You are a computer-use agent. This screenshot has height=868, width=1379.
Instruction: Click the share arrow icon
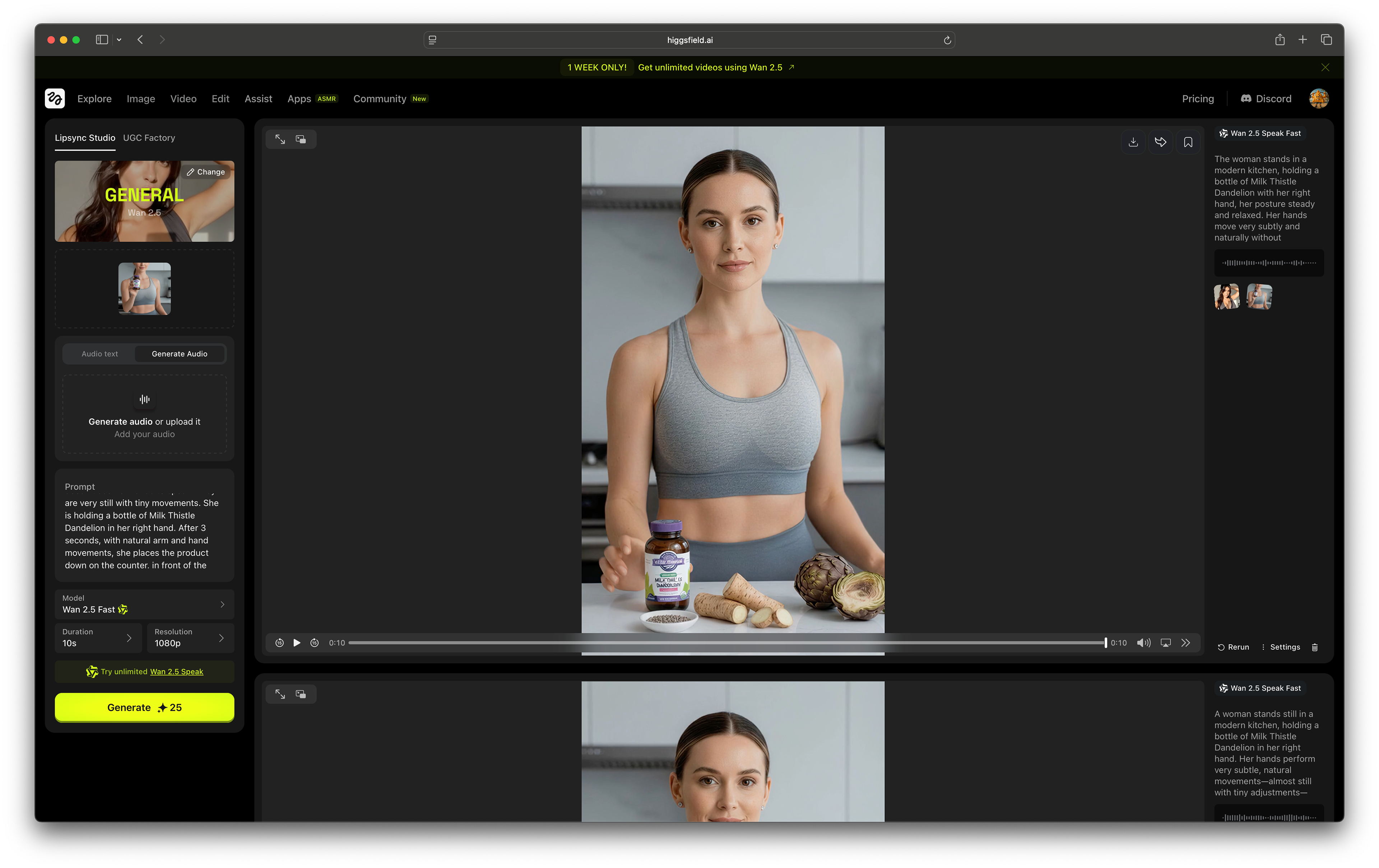(1160, 143)
